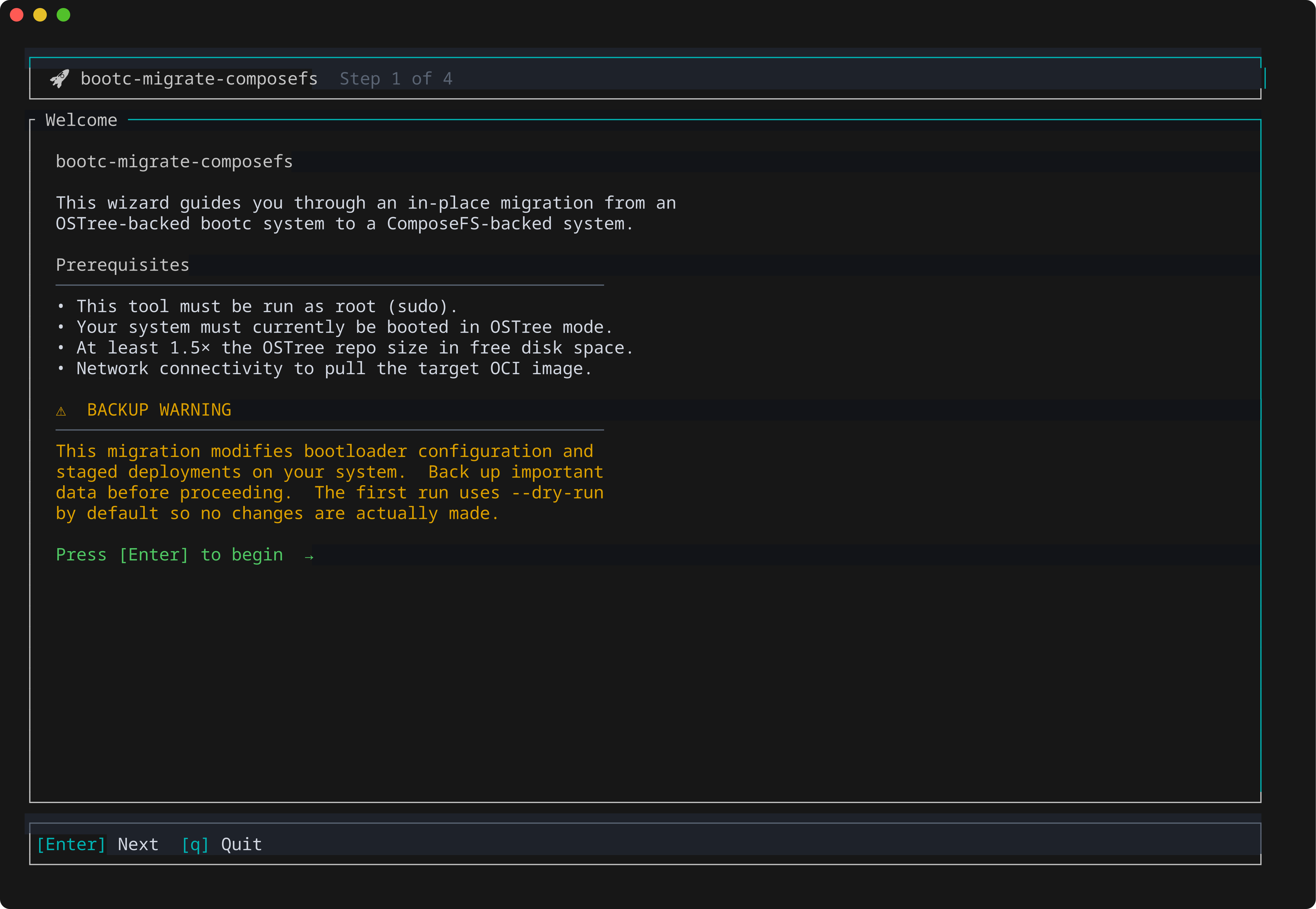This screenshot has width=1316, height=909.
Task: Click the Prerequisites section heading
Action: 123,265
